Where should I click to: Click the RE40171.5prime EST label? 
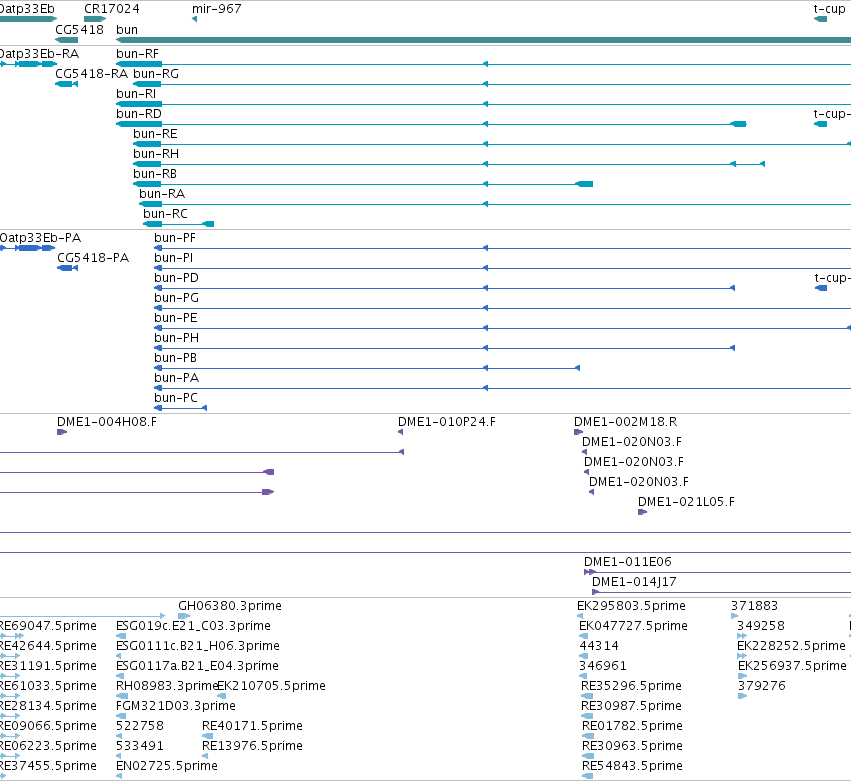252,726
